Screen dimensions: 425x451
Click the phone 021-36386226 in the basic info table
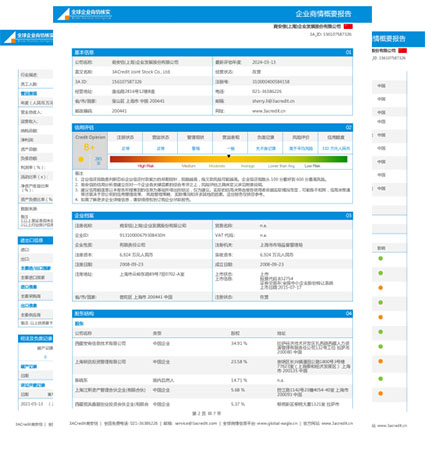click(267, 91)
